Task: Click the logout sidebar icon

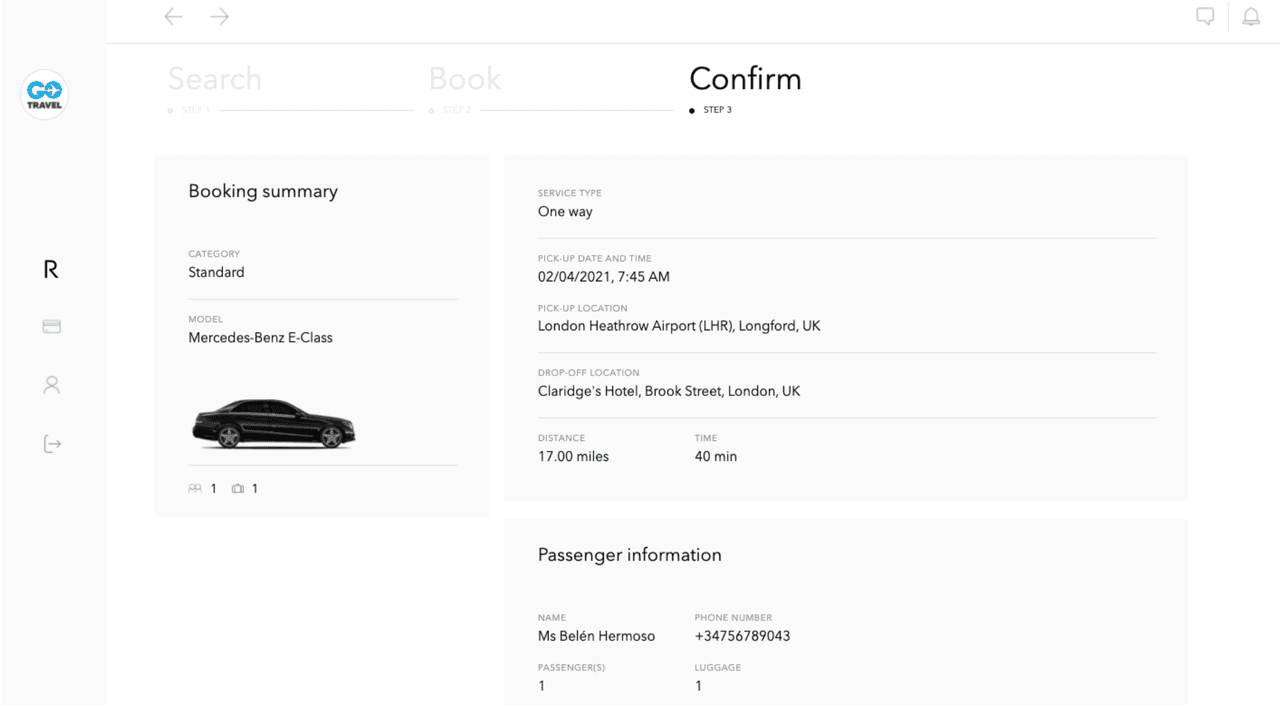Action: coord(52,444)
